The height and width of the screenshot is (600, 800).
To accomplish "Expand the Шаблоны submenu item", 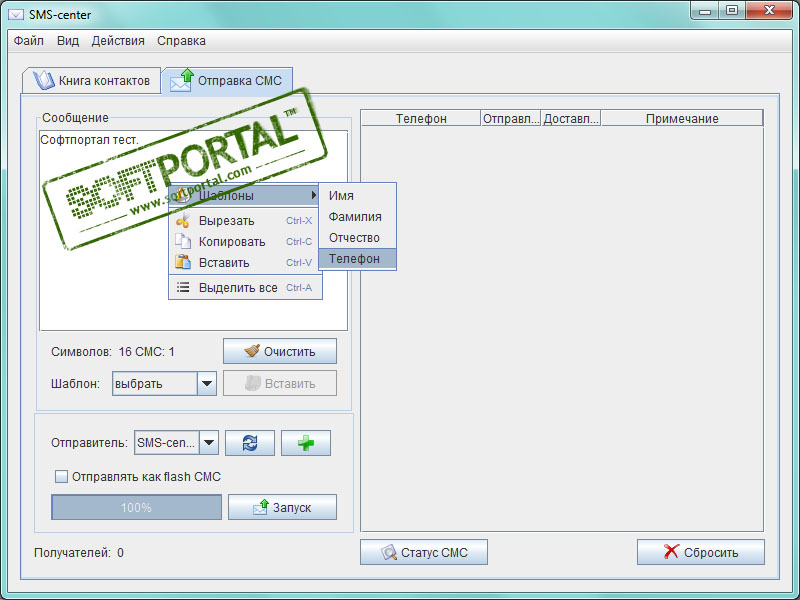I will tap(243, 195).
